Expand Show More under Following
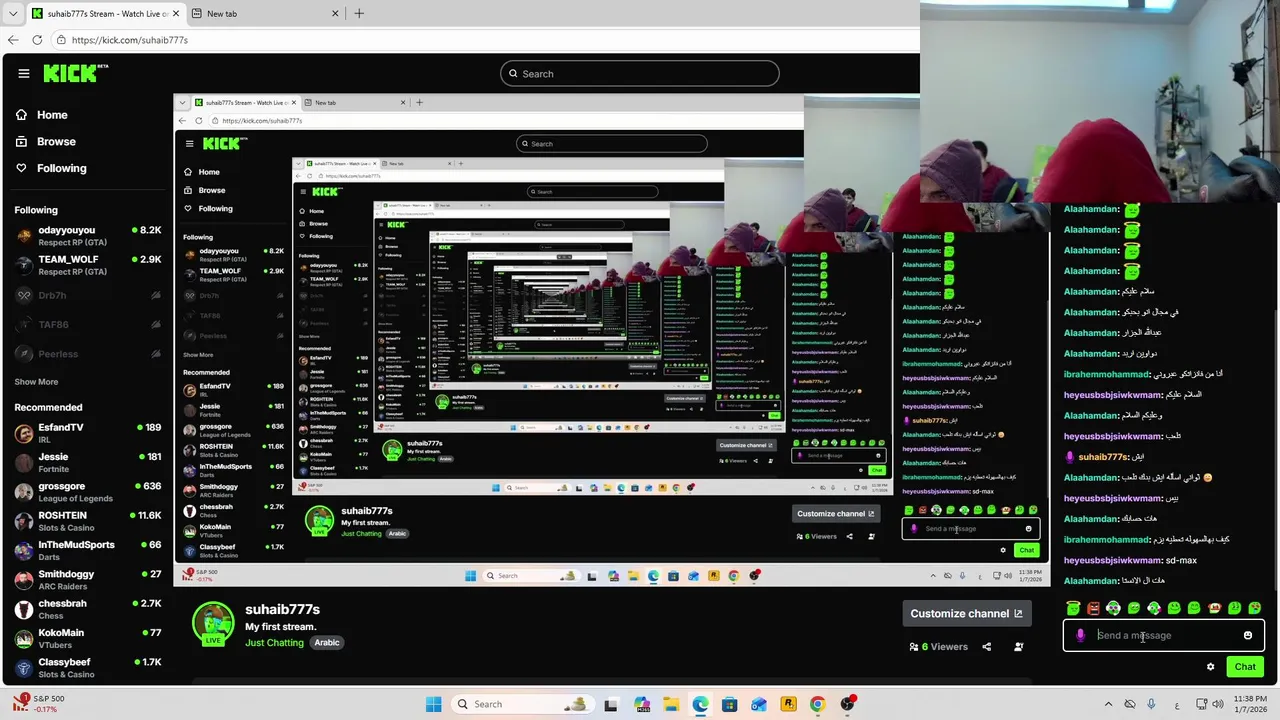Screen dimensions: 1280x720 pos(36,382)
